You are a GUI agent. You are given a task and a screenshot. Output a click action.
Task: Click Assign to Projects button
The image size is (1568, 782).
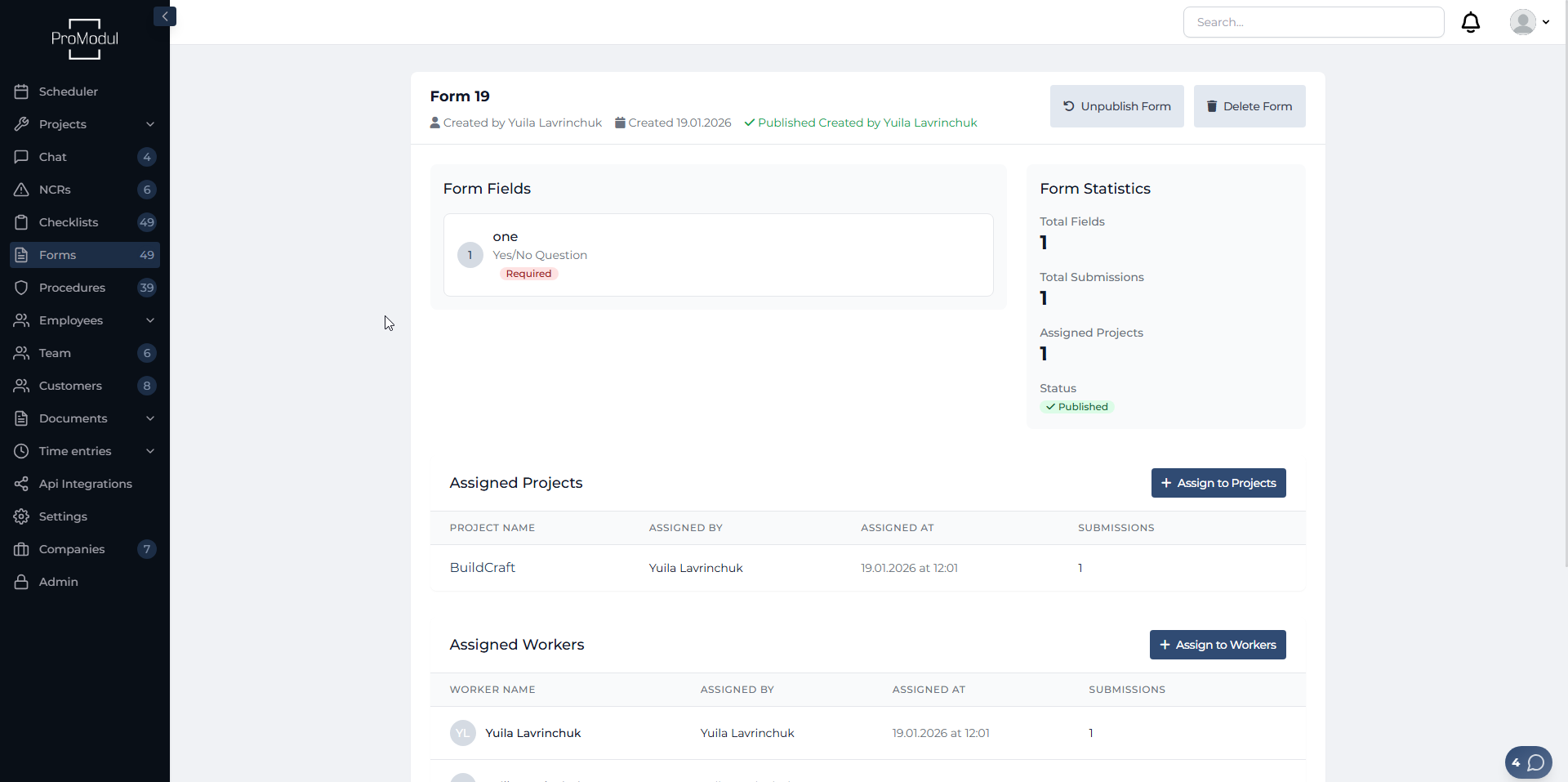(x=1218, y=483)
